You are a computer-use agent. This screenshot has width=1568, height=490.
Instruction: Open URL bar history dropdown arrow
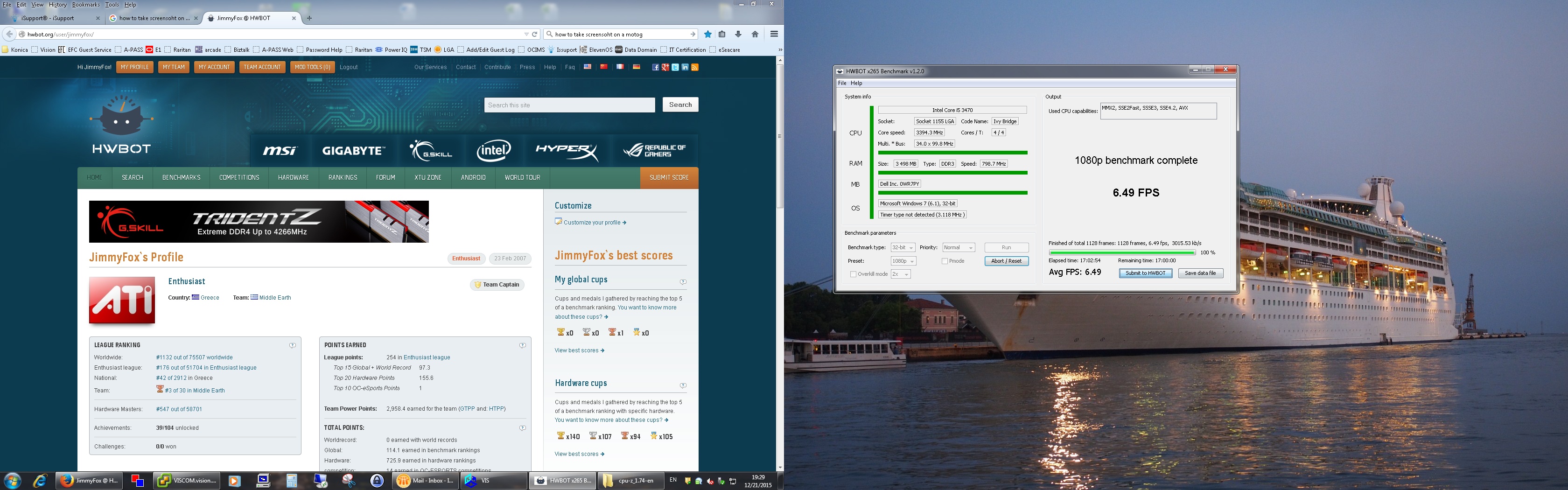click(x=526, y=34)
